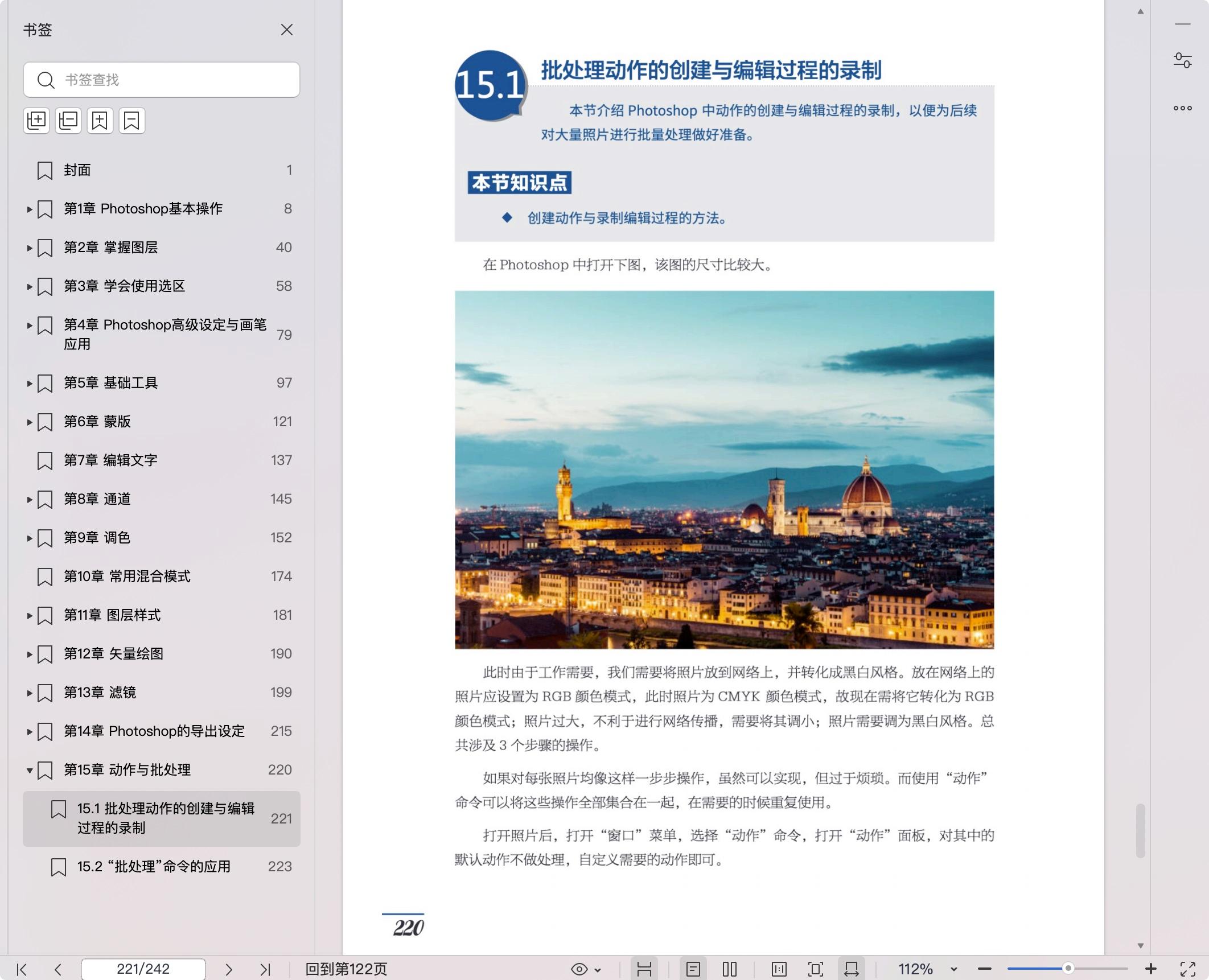Open the settings sliders icon
Image resolution: width=1209 pixels, height=980 pixels.
click(1183, 60)
